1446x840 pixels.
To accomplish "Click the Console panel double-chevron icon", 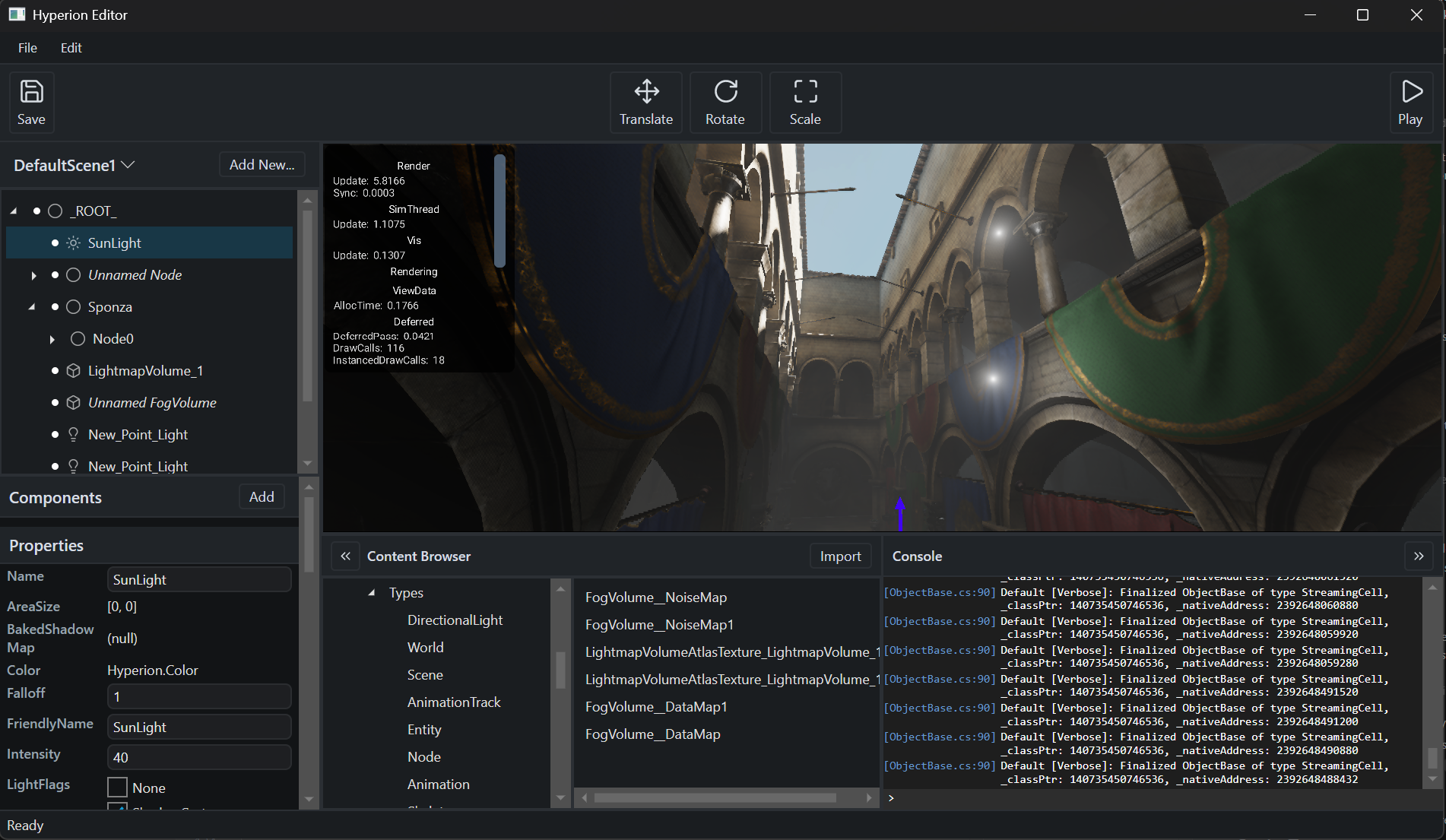I will point(1418,556).
